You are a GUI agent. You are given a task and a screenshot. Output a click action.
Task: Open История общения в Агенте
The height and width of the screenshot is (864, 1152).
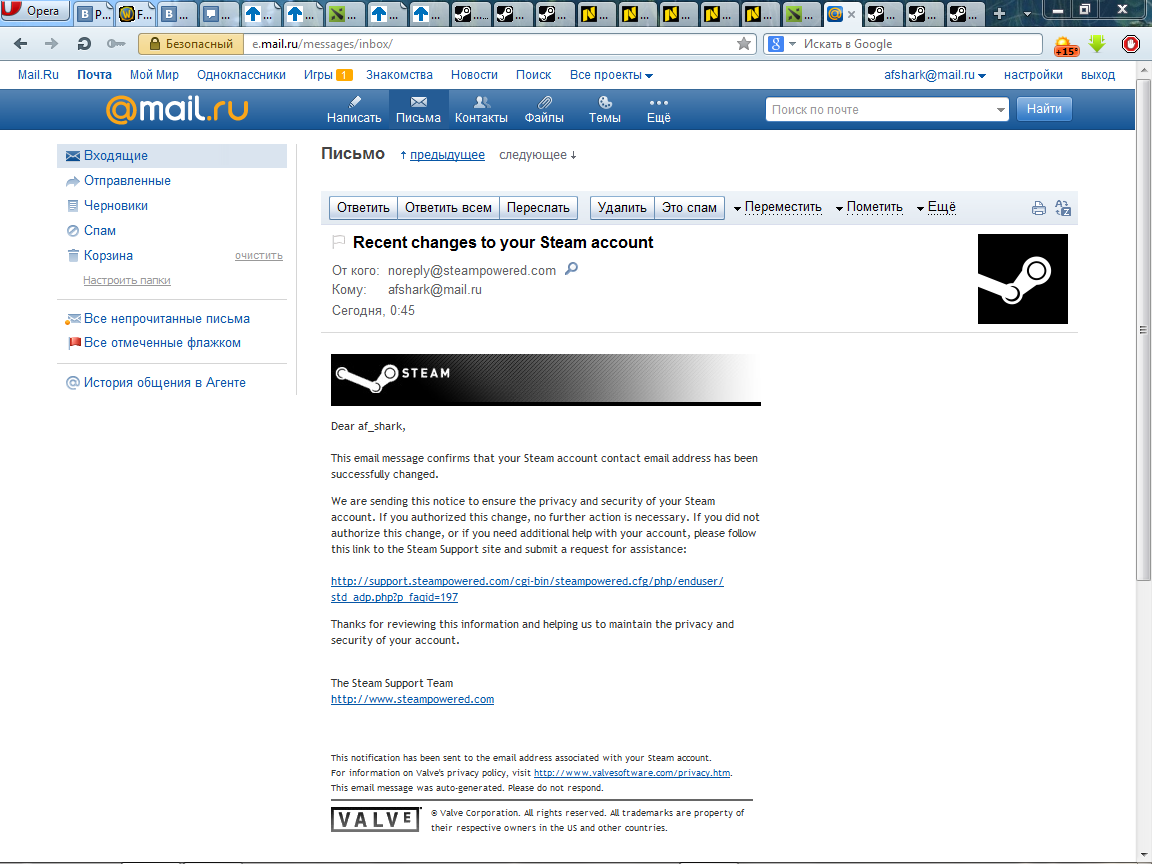(x=164, y=383)
